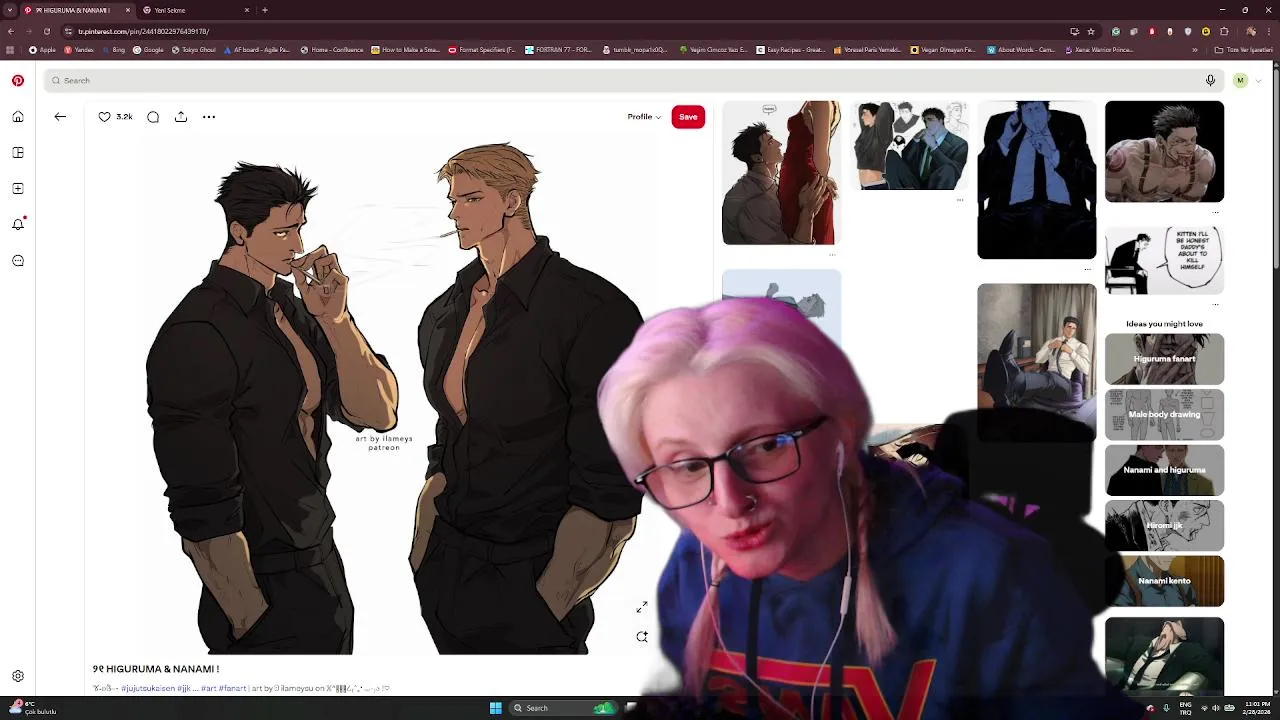1280x720 pixels.
Task: Open the pin's comment bubble icon
Action: (x=153, y=117)
